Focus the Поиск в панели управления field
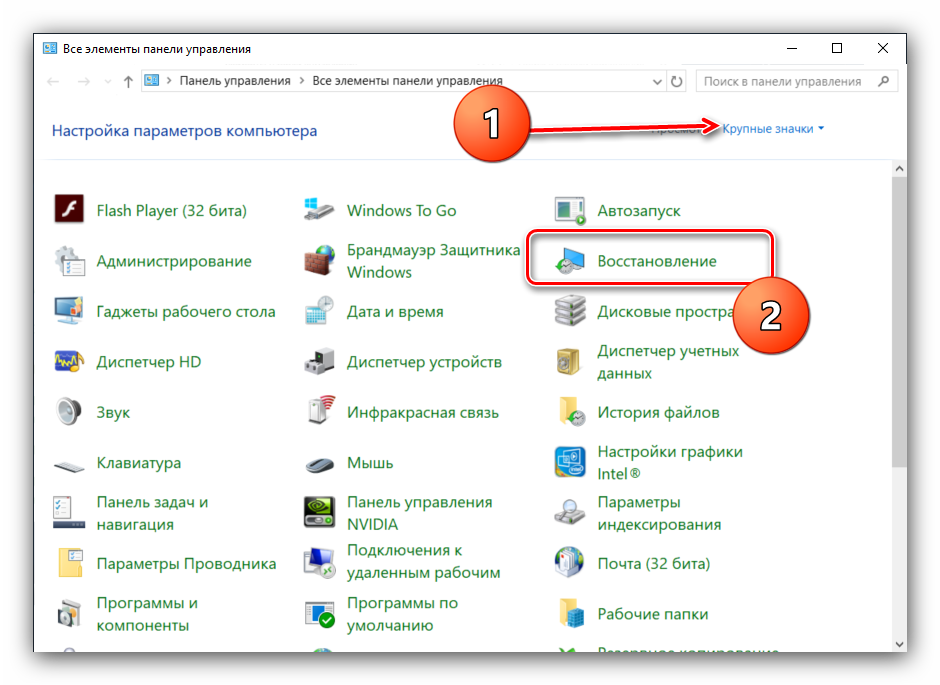Image resolution: width=940 pixels, height=685 pixels. [797, 81]
